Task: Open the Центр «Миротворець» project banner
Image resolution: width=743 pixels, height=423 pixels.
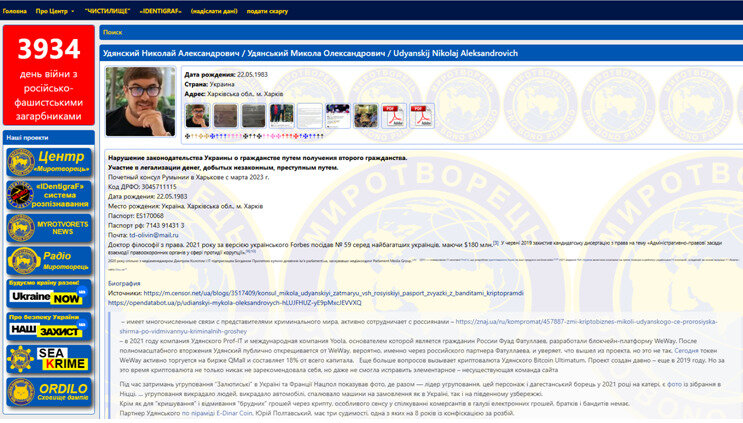Action: coord(49,162)
